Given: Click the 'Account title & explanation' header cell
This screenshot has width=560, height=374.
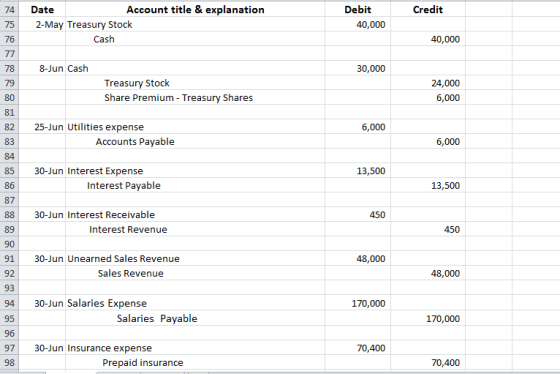Looking at the screenshot, I should [x=195, y=9].
